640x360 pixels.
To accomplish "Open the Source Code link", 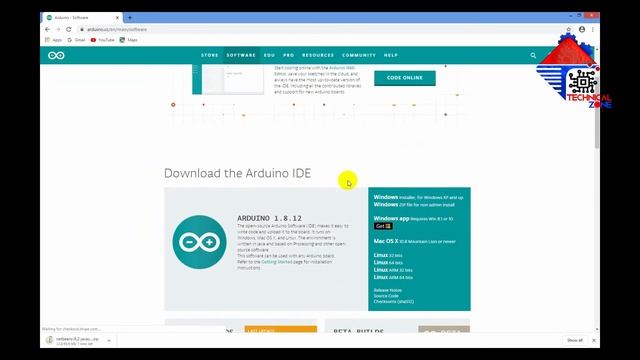I will tap(386, 296).
